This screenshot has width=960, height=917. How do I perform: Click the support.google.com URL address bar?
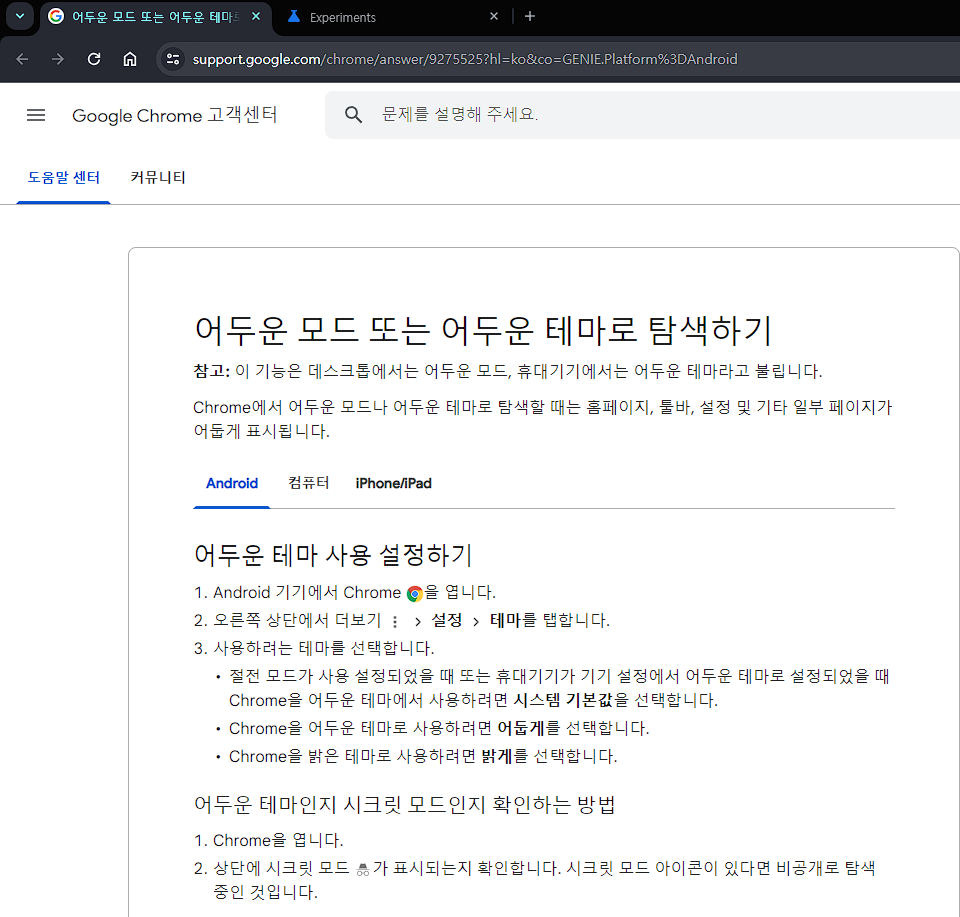click(465, 59)
